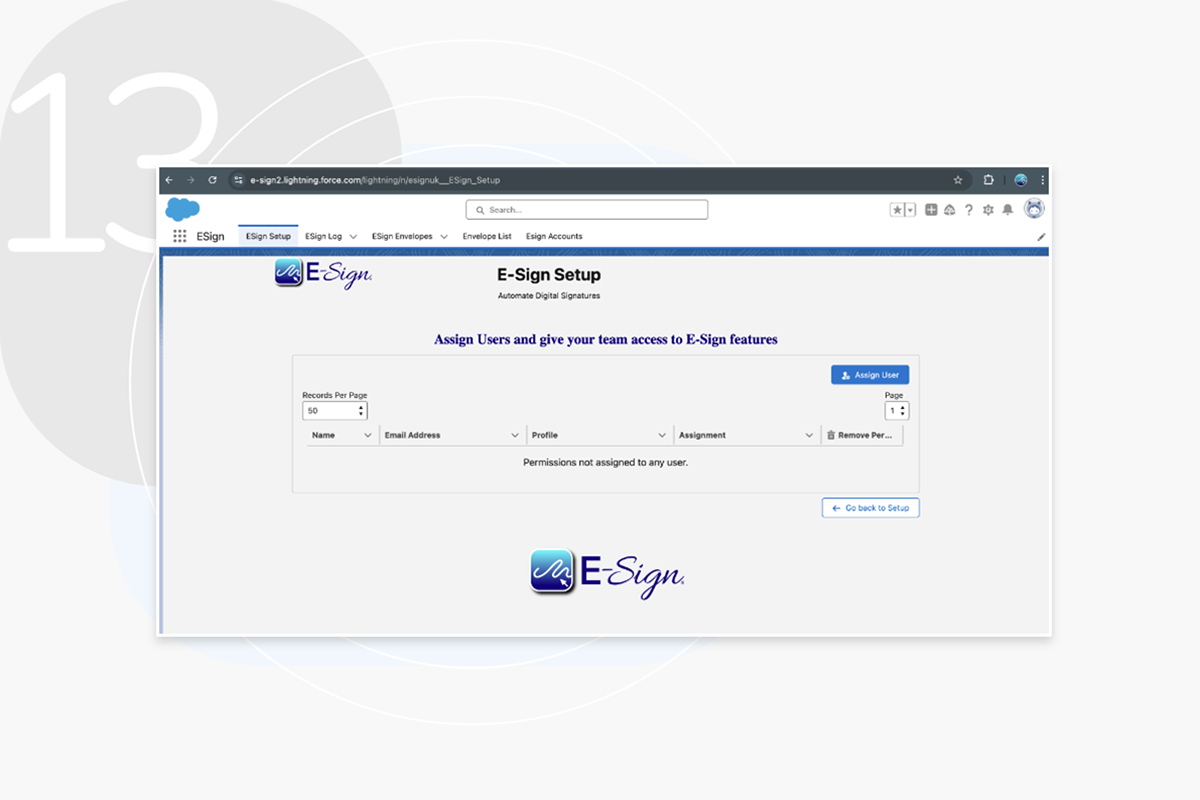Sort by Assignment column header
The width and height of the screenshot is (1200, 800).
pyautogui.click(x=702, y=435)
